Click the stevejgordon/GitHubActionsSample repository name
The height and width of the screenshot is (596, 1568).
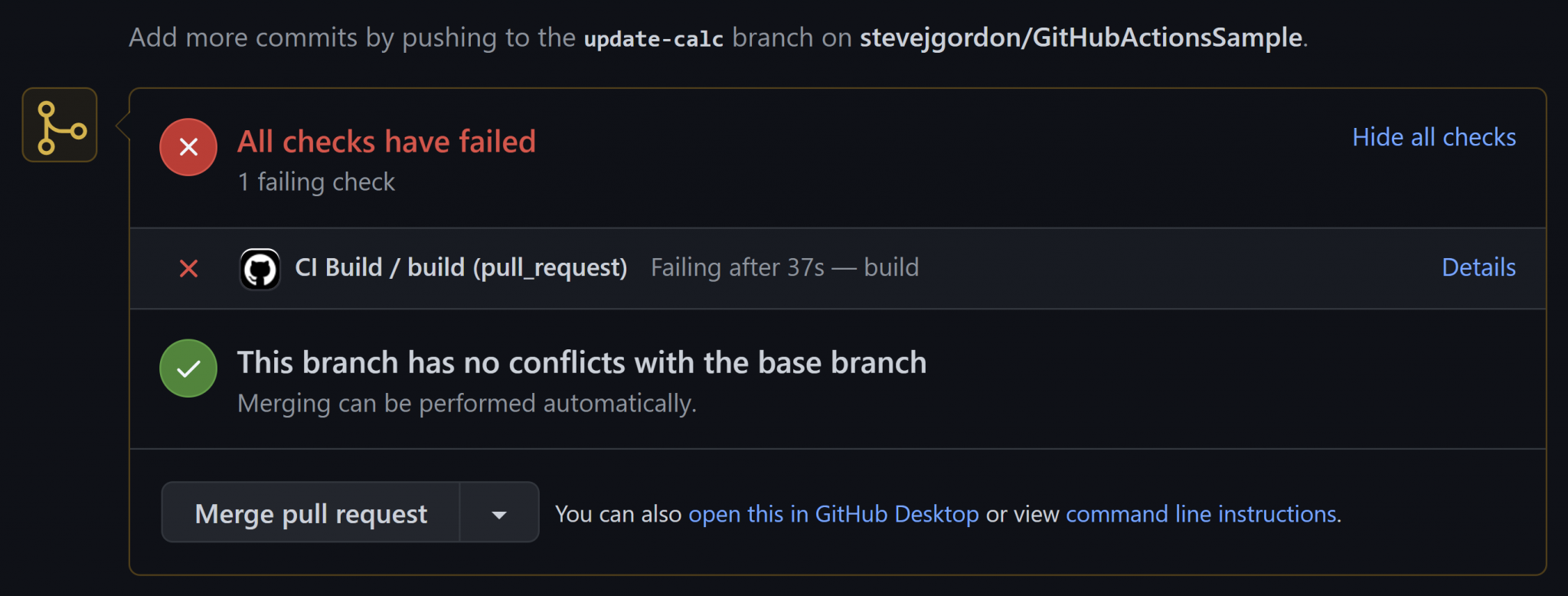(x=1080, y=38)
